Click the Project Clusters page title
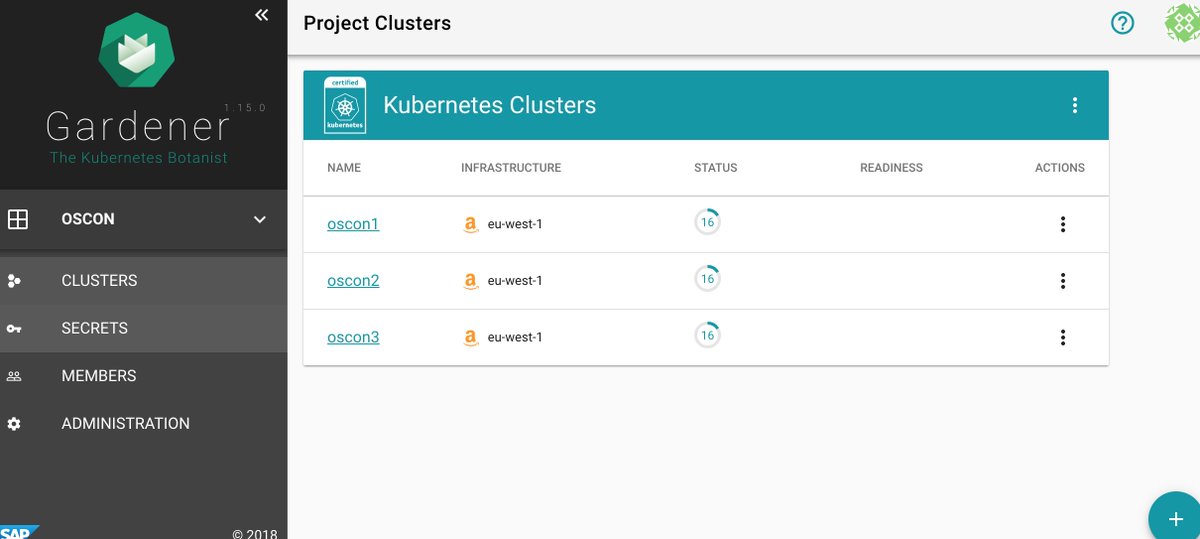Image resolution: width=1200 pixels, height=539 pixels. (x=377, y=23)
